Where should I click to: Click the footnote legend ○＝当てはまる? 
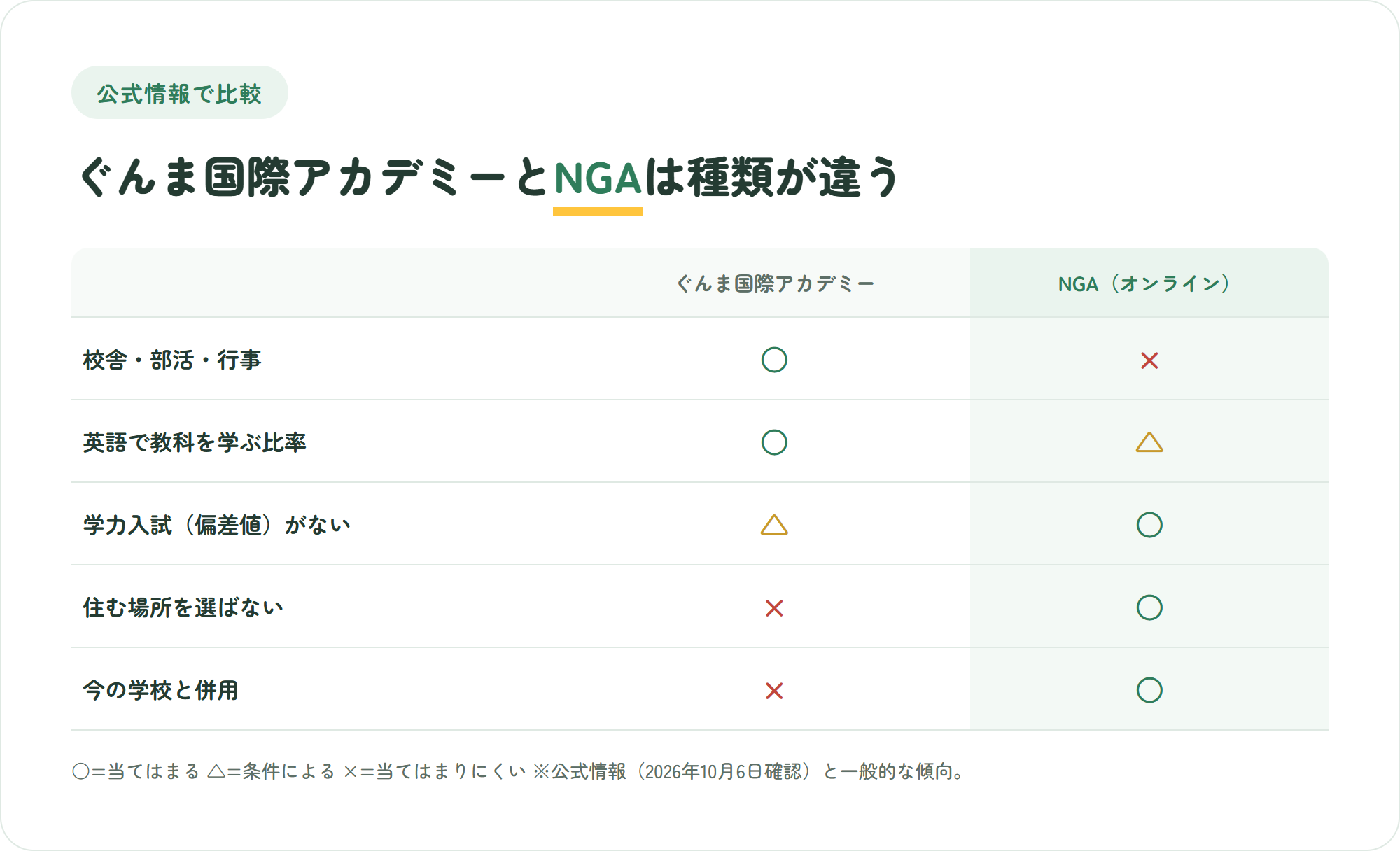coord(136,771)
